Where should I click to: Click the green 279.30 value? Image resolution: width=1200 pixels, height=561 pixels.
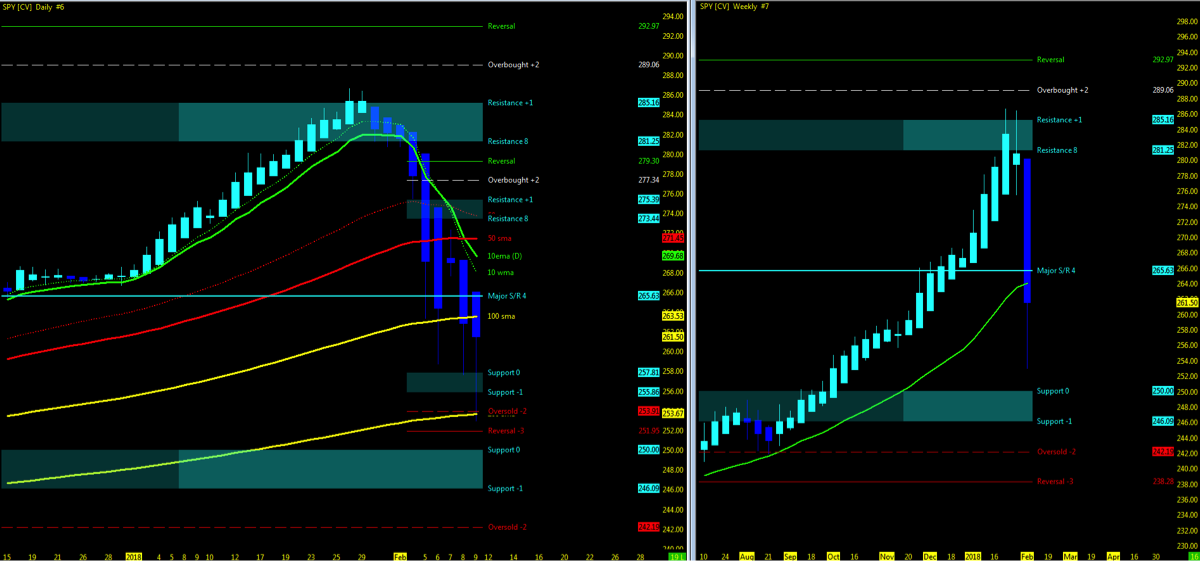(x=648, y=160)
